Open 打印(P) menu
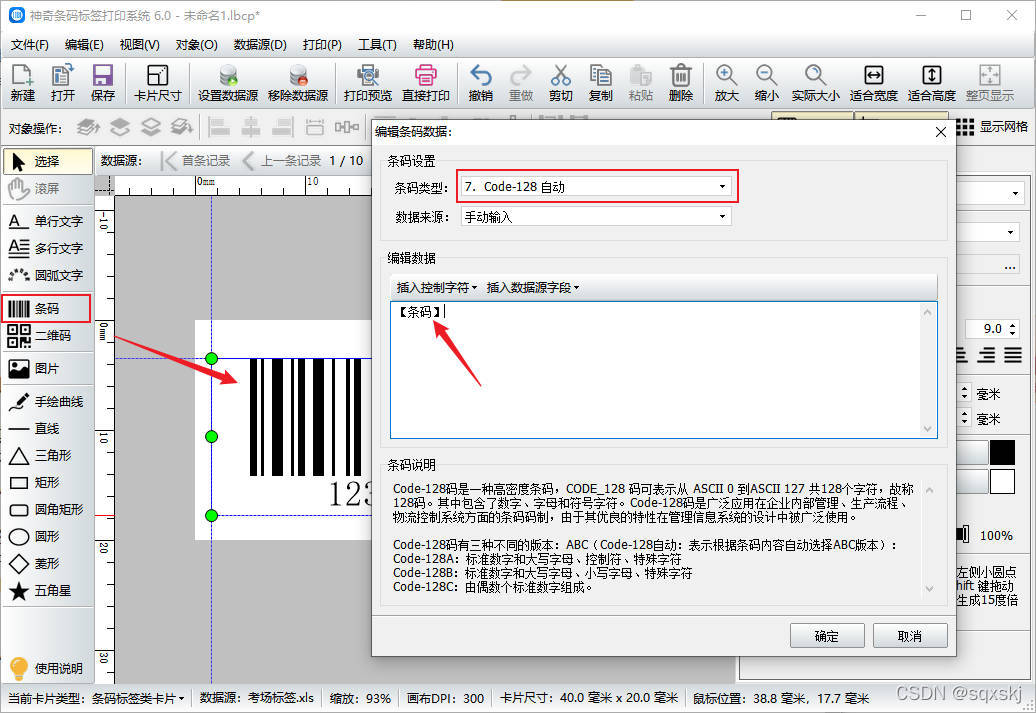 pyautogui.click(x=322, y=44)
